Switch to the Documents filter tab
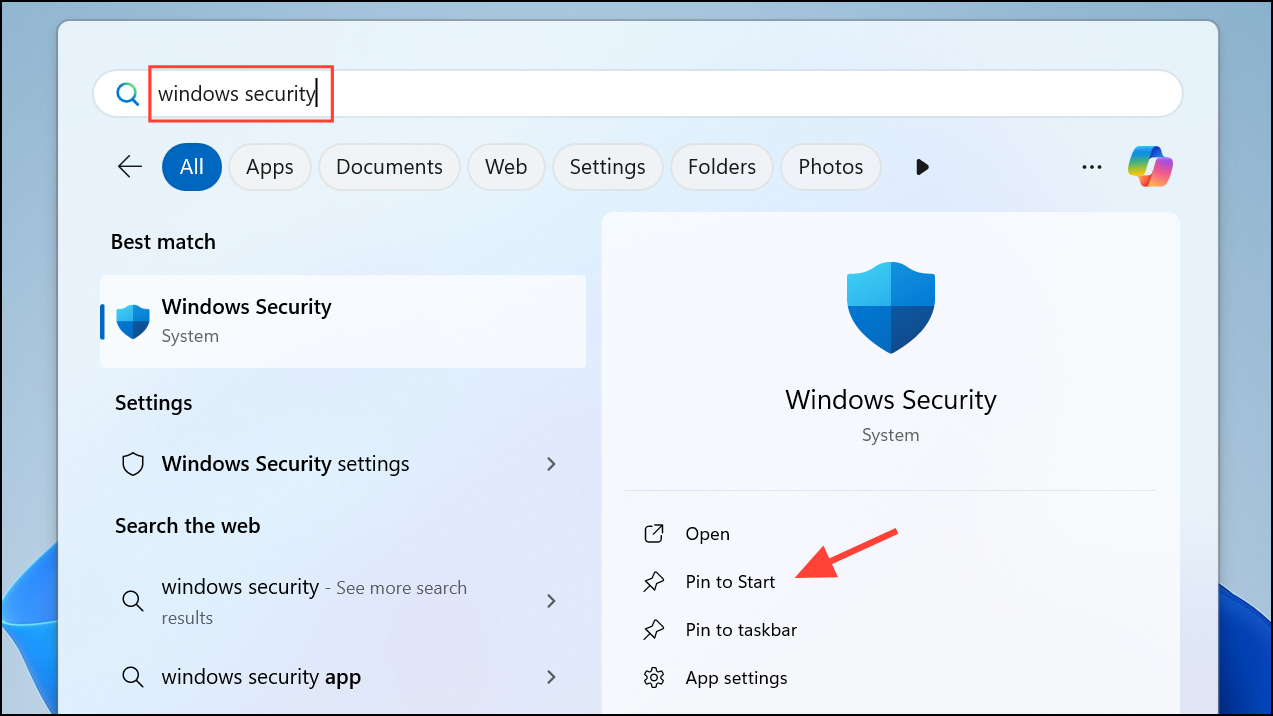The height and width of the screenshot is (716, 1273). coord(389,167)
